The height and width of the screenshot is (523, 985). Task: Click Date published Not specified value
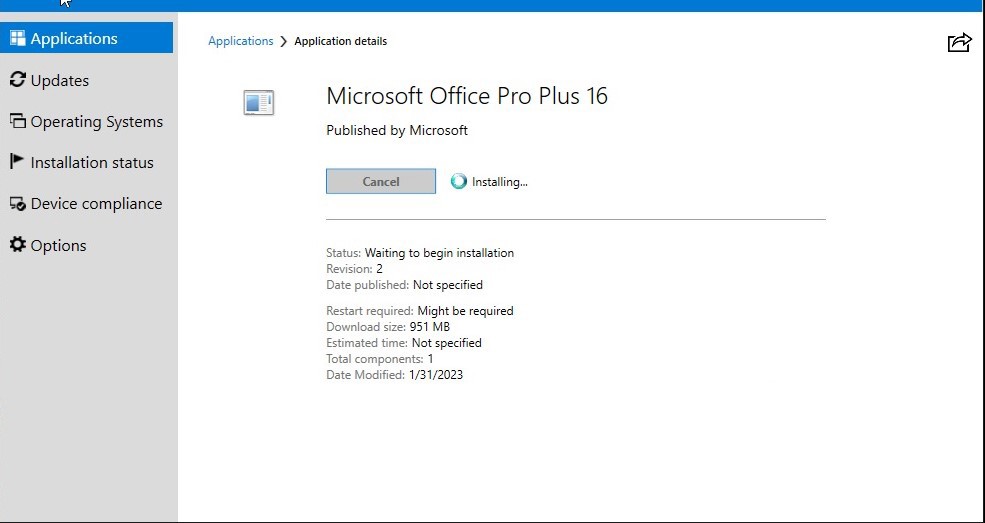[448, 285]
